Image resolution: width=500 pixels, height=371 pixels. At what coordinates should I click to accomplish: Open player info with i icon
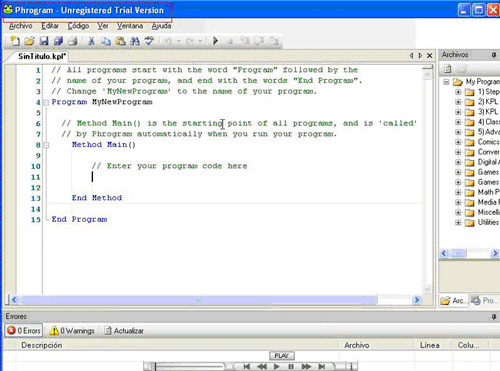pos(351,367)
